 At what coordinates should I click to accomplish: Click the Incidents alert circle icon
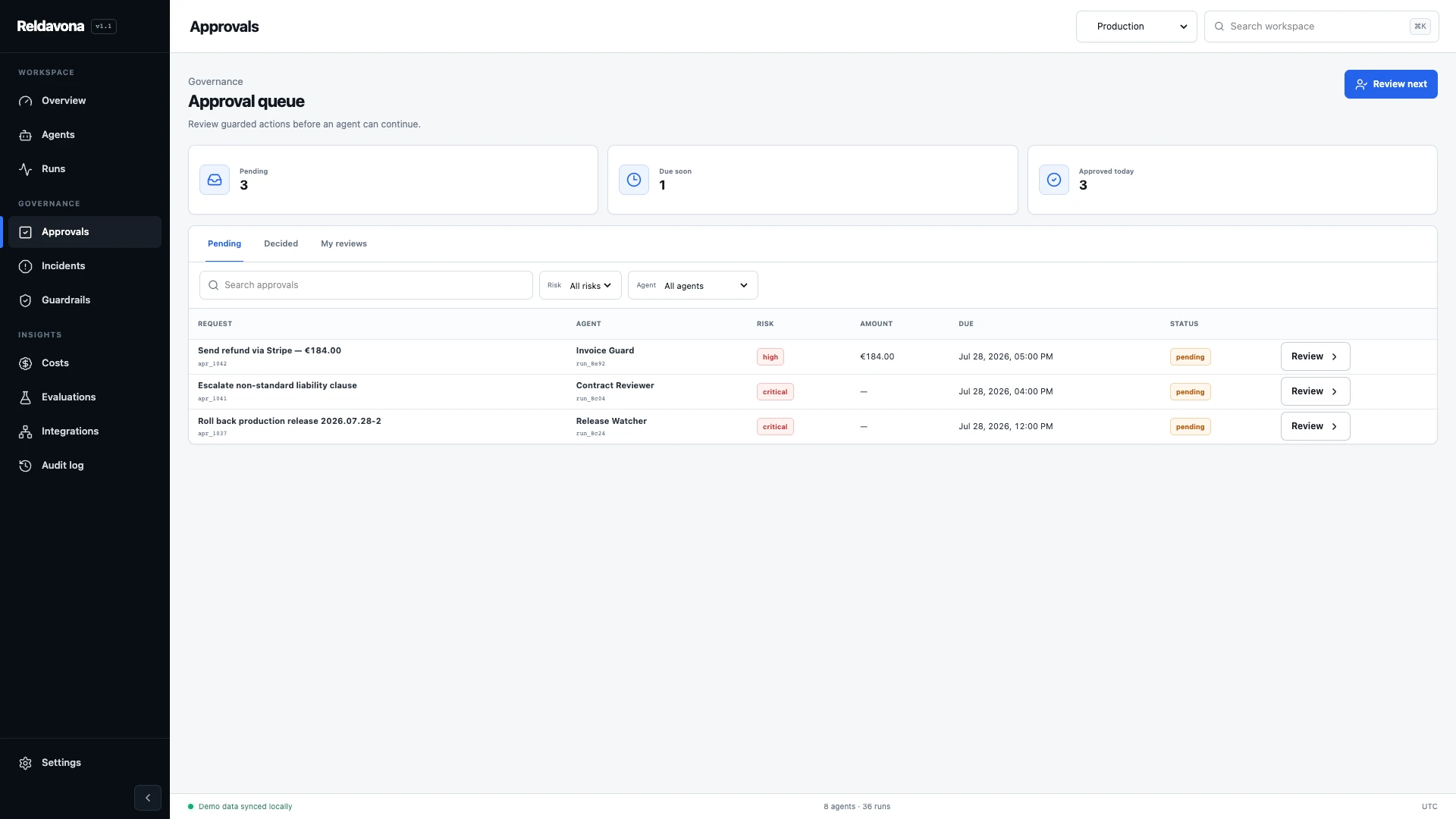tap(25, 266)
